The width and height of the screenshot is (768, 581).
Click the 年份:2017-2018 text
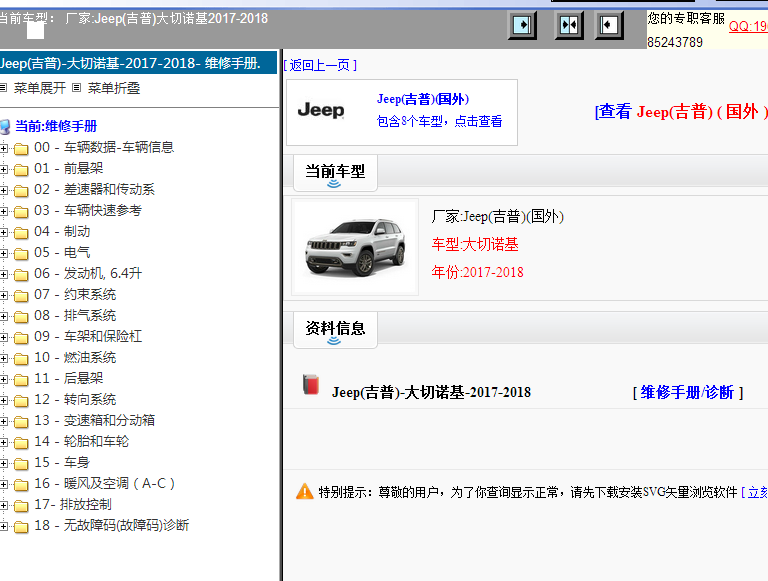(x=477, y=271)
